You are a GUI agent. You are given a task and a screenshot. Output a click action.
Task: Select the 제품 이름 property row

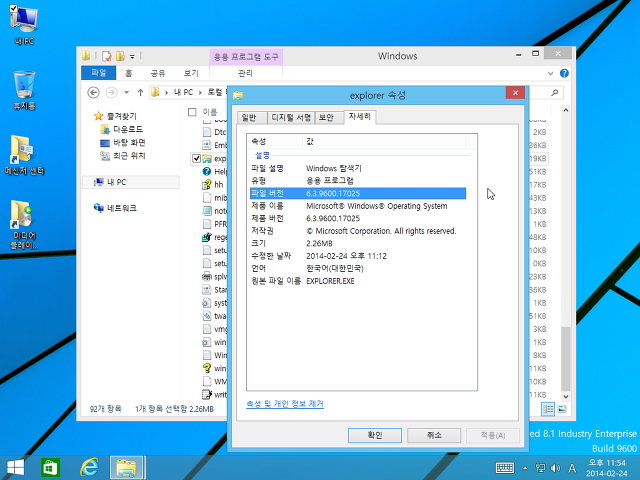[x=358, y=206]
